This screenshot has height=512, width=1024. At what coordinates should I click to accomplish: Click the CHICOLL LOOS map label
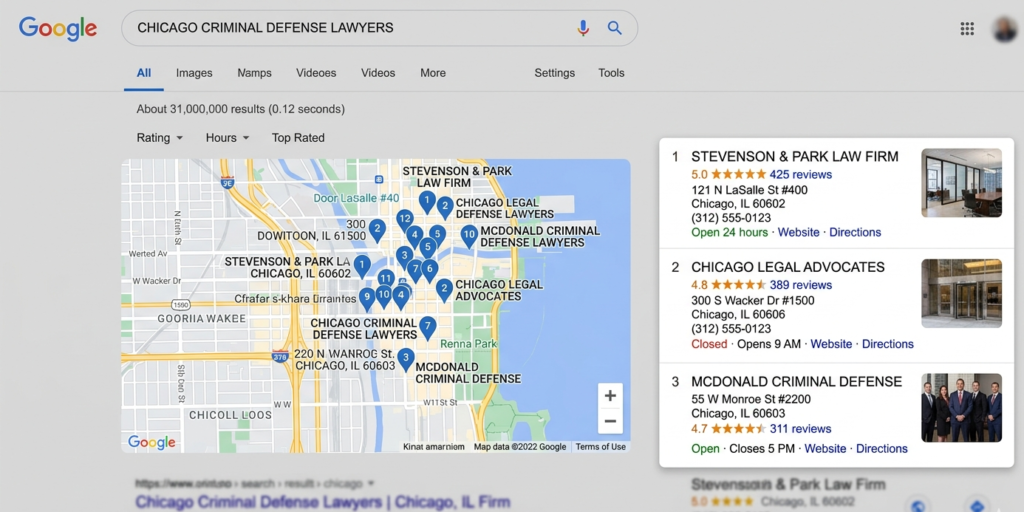230,415
